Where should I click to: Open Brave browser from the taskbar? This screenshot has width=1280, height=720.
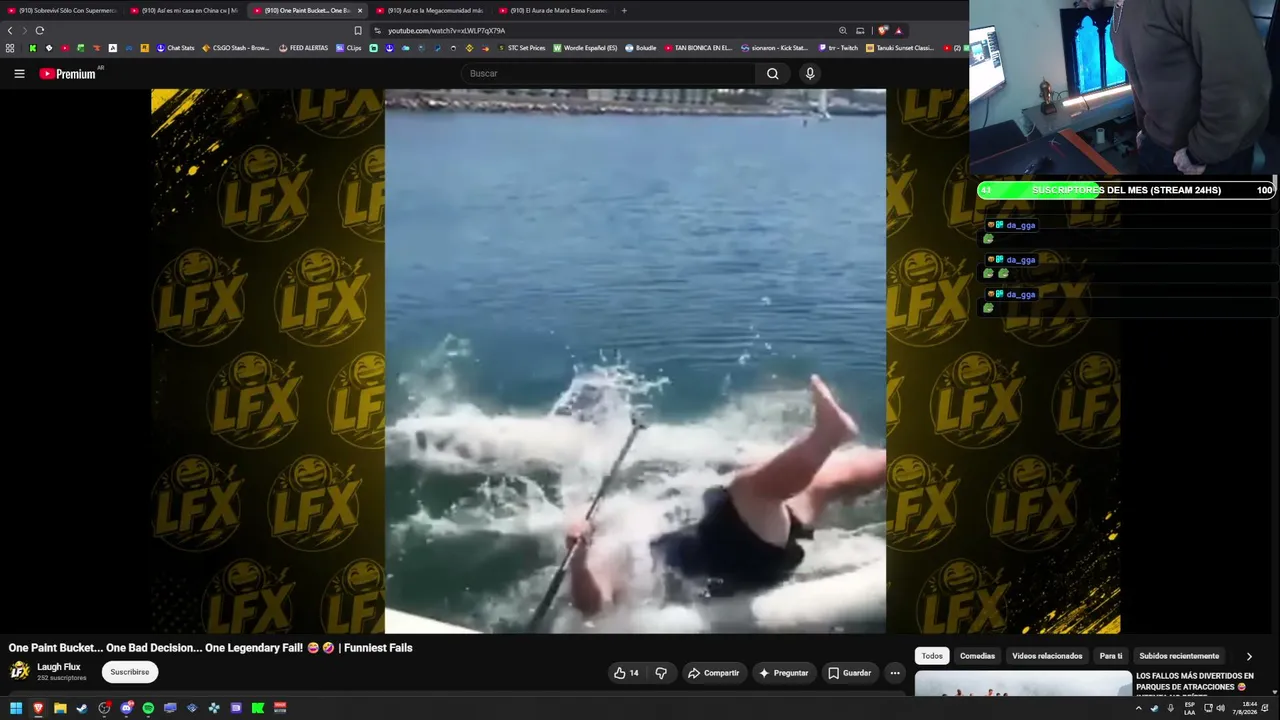tap(38, 708)
